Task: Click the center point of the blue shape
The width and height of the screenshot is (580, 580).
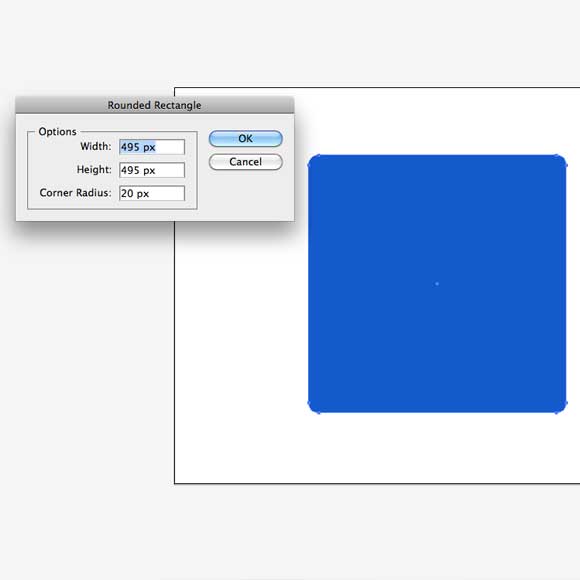Action: point(437,284)
